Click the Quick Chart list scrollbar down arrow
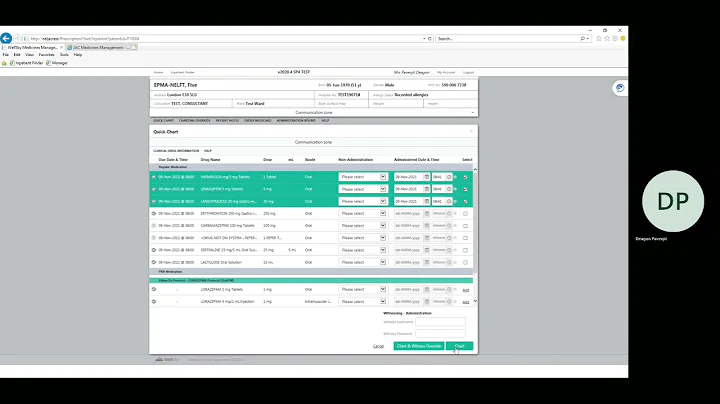 475,301
